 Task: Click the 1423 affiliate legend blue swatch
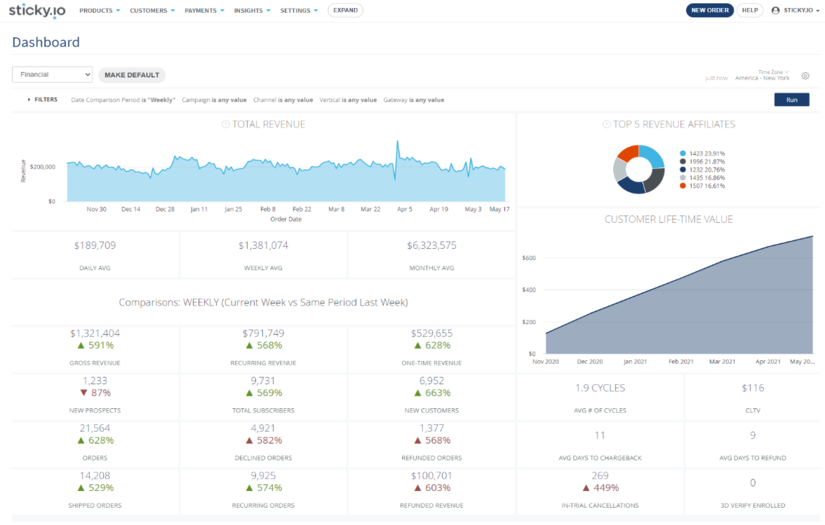pyautogui.click(x=682, y=154)
